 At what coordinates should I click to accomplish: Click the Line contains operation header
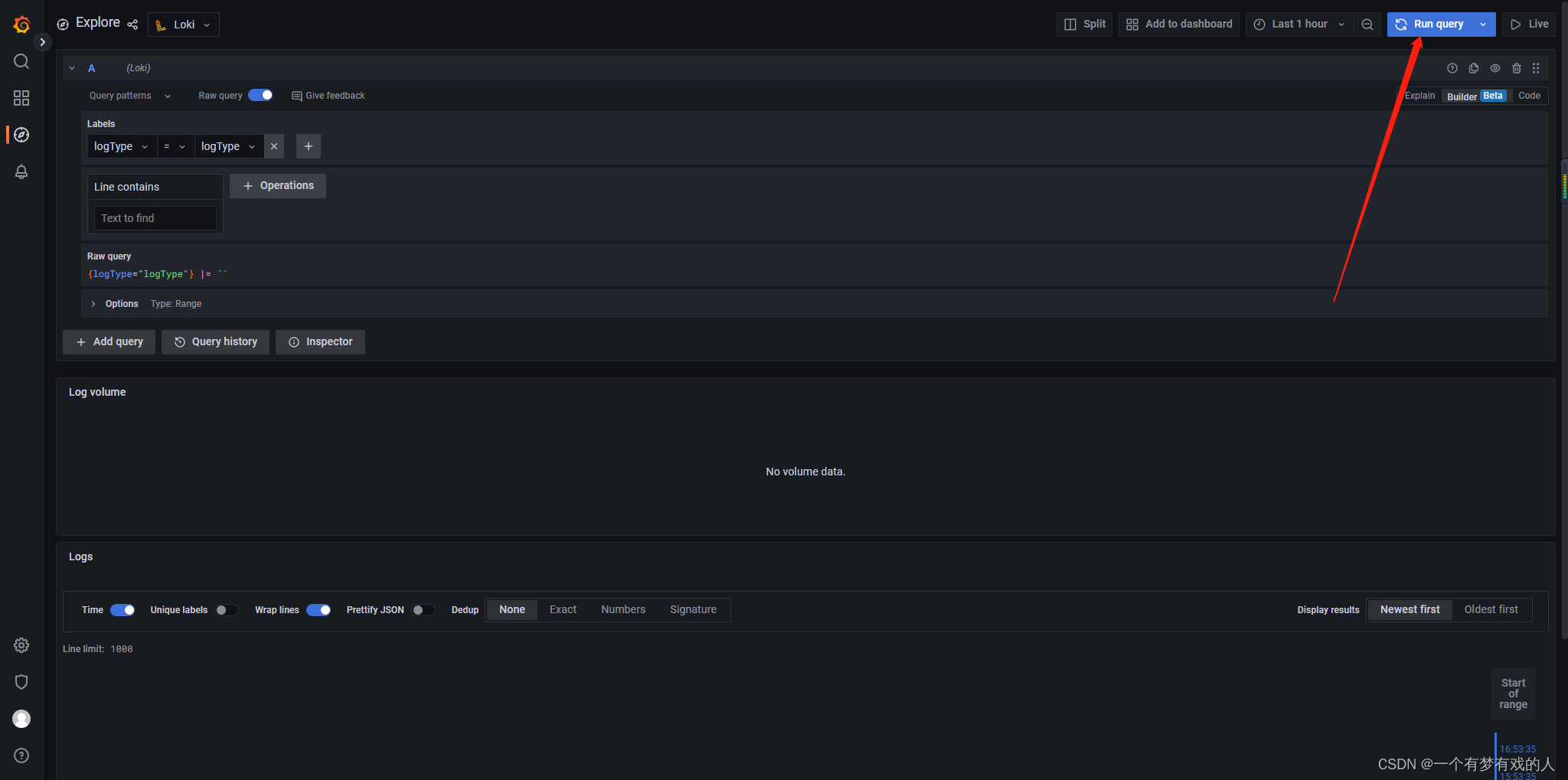click(155, 187)
